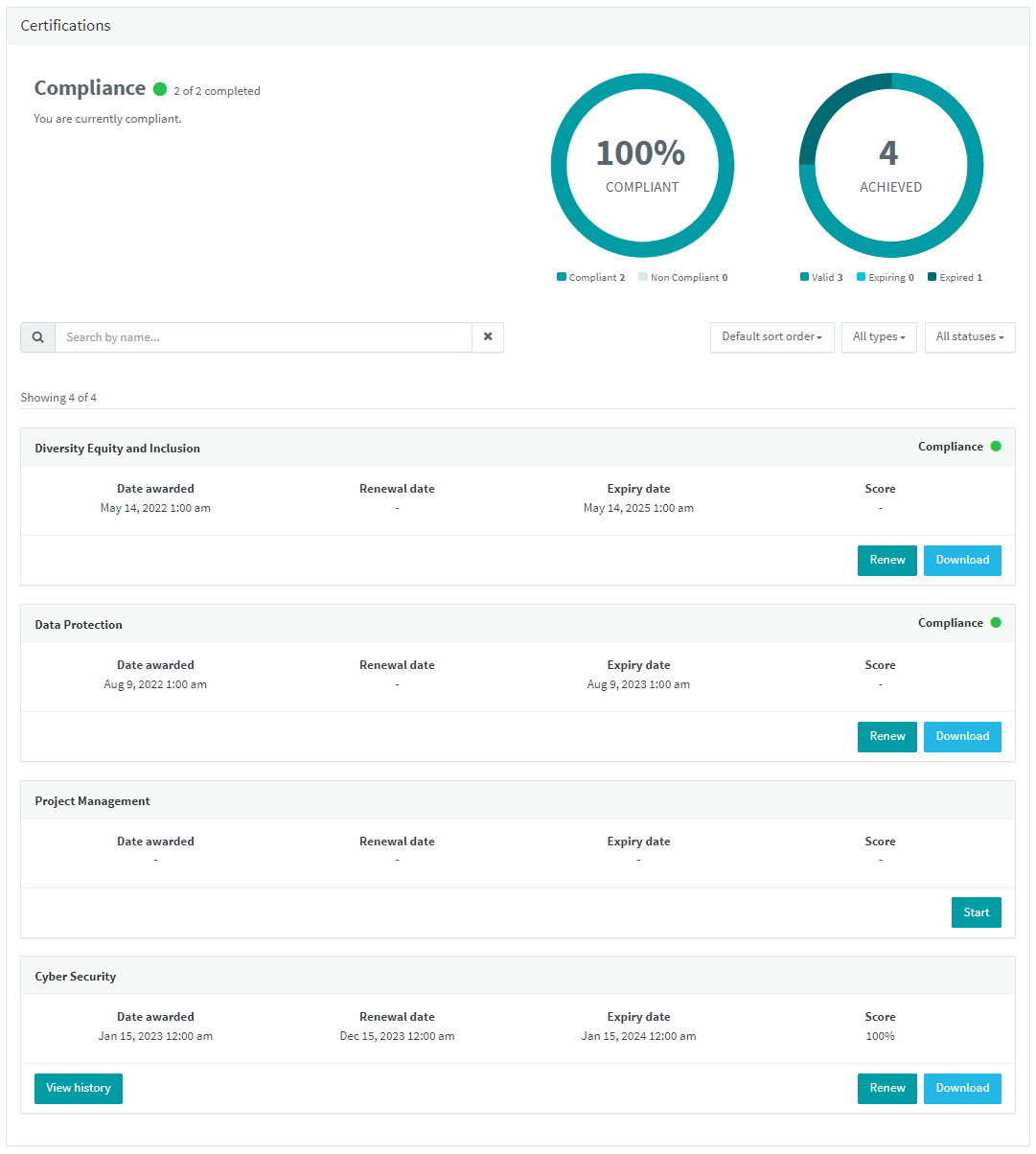Click the Cyber Security score '100%'
The height and width of the screenshot is (1154, 1036).
880,1036
